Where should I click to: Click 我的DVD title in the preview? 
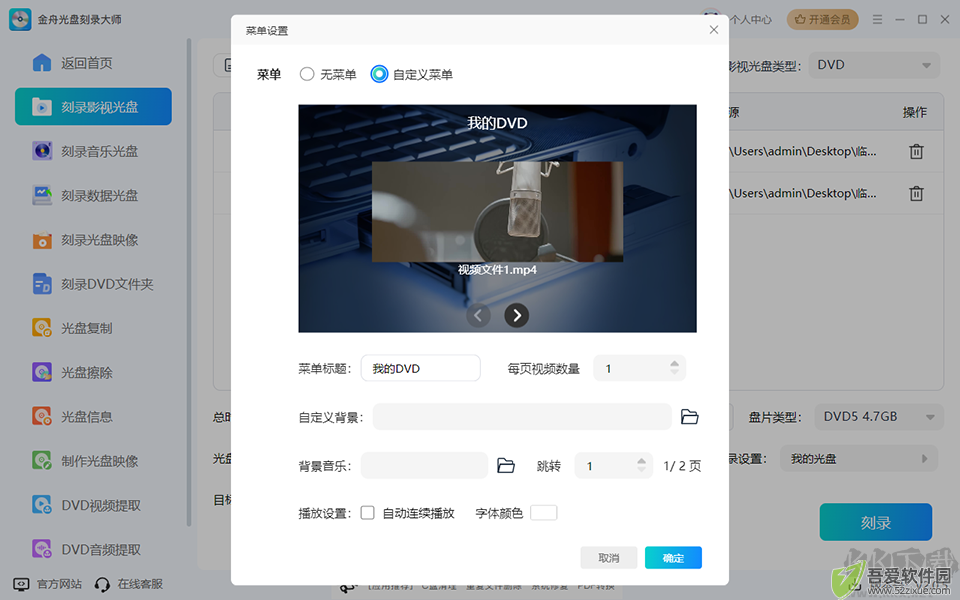point(497,123)
